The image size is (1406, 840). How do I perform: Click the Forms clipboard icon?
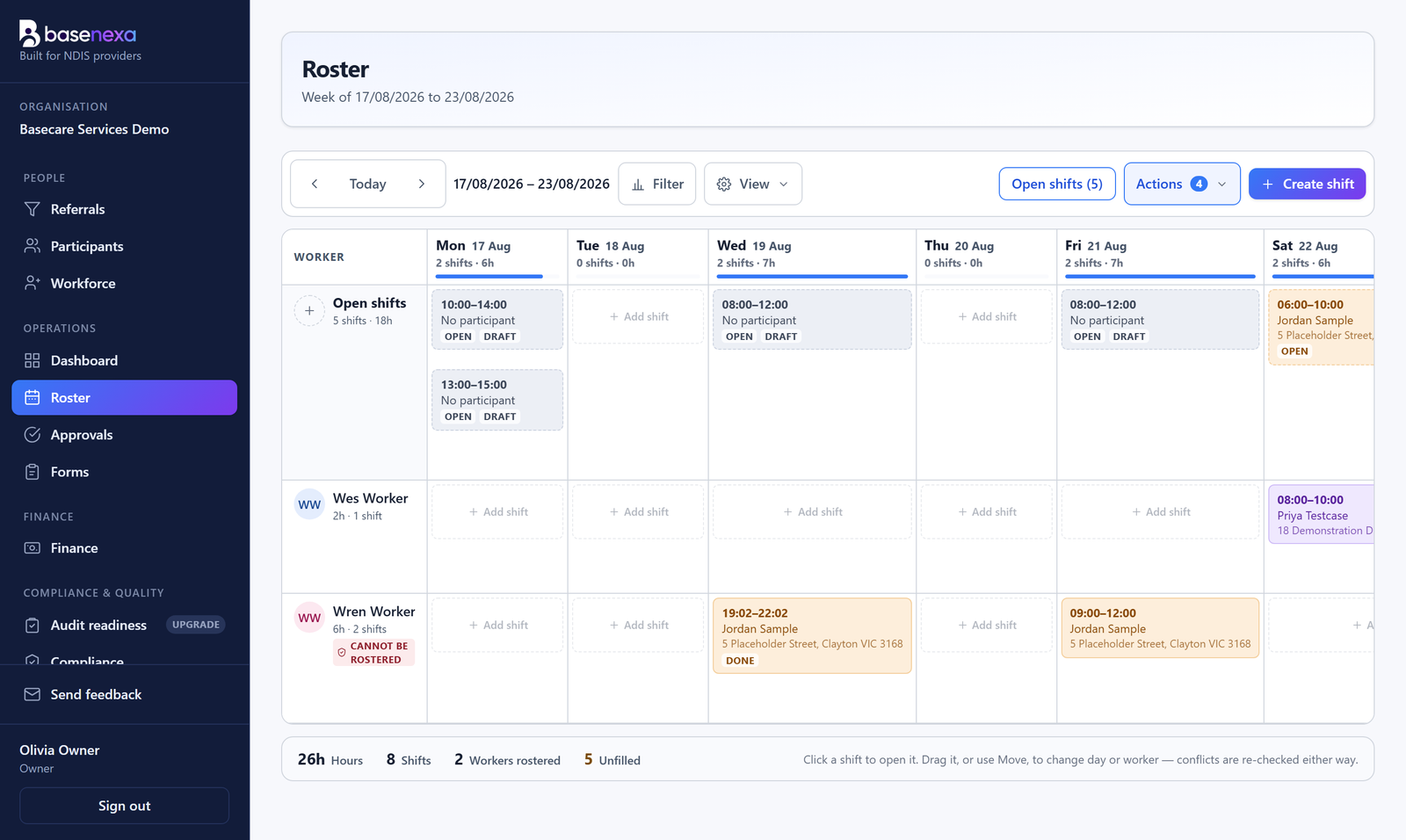[x=33, y=472]
